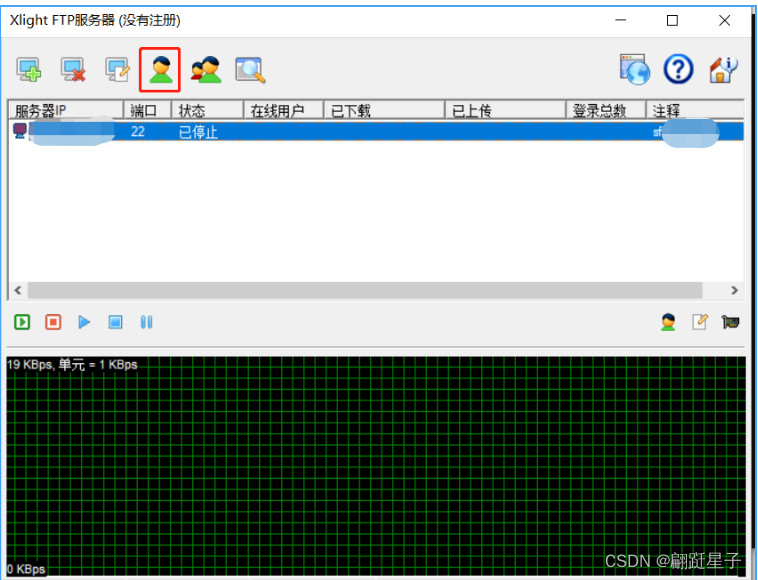Viewport: 758px width, 580px height.
Task: Click the 19 KBps graph scale label
Action: [73, 364]
